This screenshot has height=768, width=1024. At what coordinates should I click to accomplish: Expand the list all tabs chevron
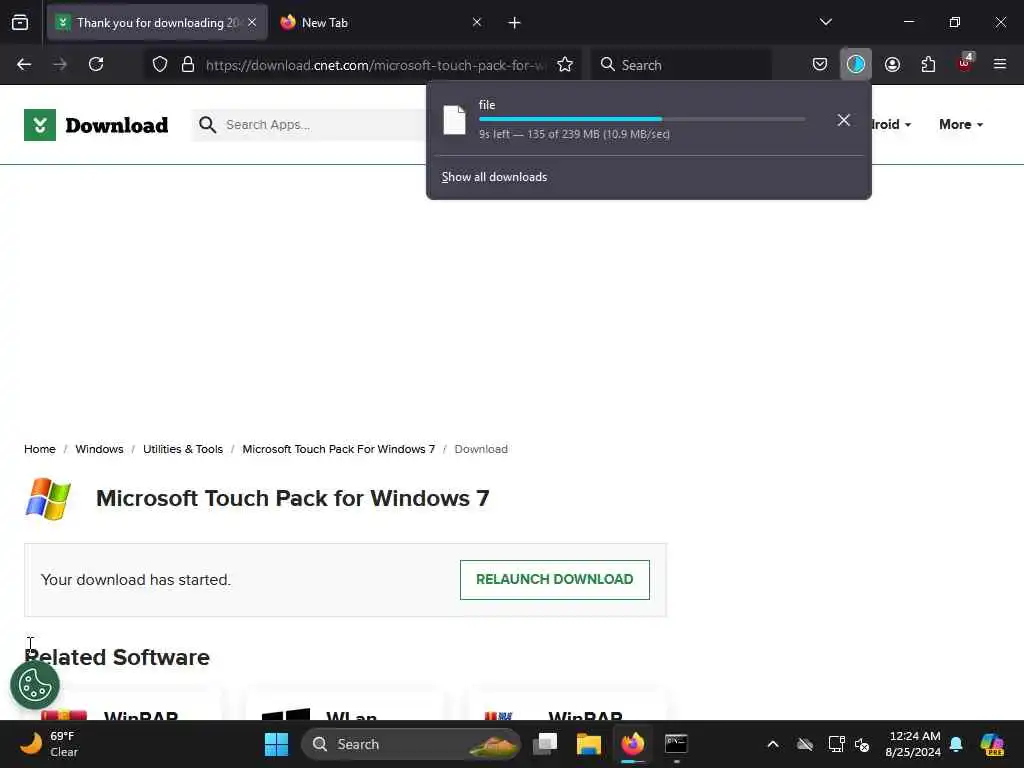(825, 22)
